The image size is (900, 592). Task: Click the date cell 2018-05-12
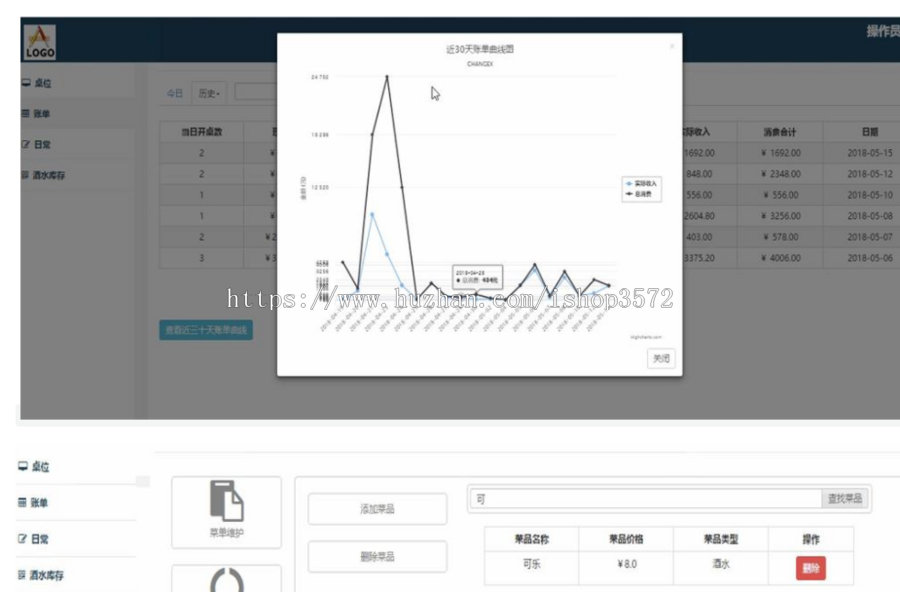870,173
